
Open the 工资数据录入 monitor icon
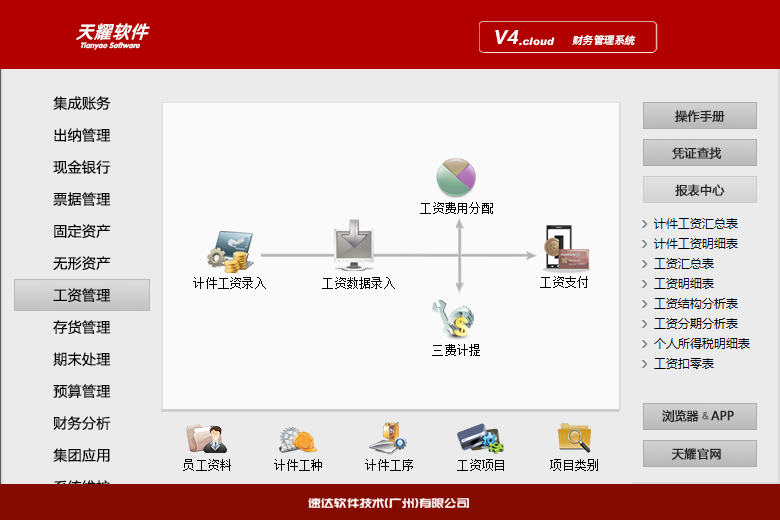[x=354, y=245]
